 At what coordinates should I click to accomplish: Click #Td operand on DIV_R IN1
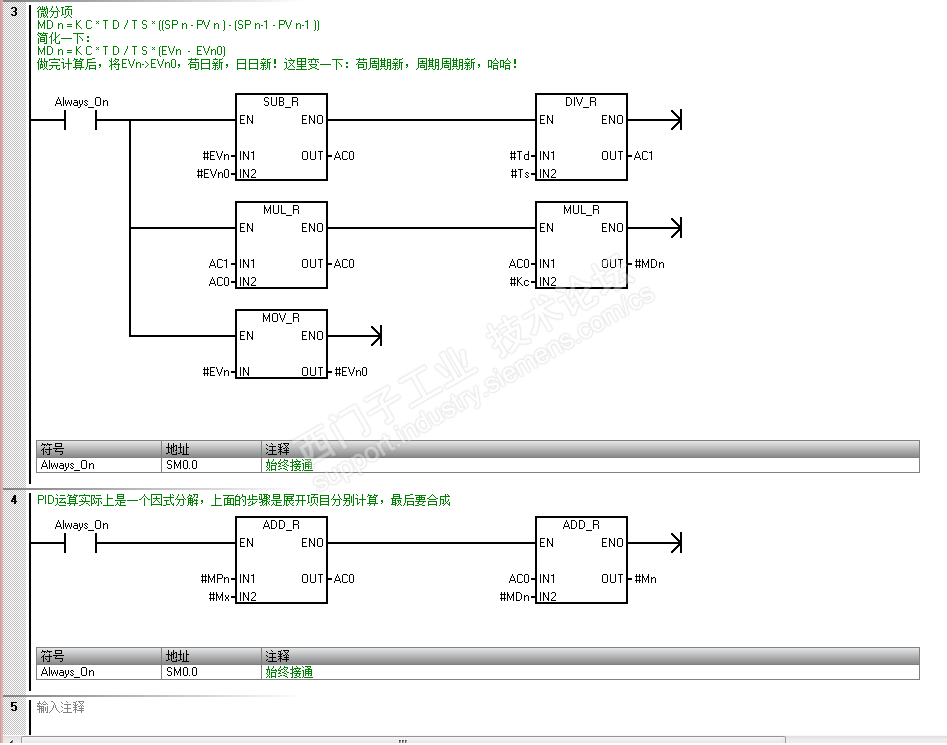tap(519, 156)
